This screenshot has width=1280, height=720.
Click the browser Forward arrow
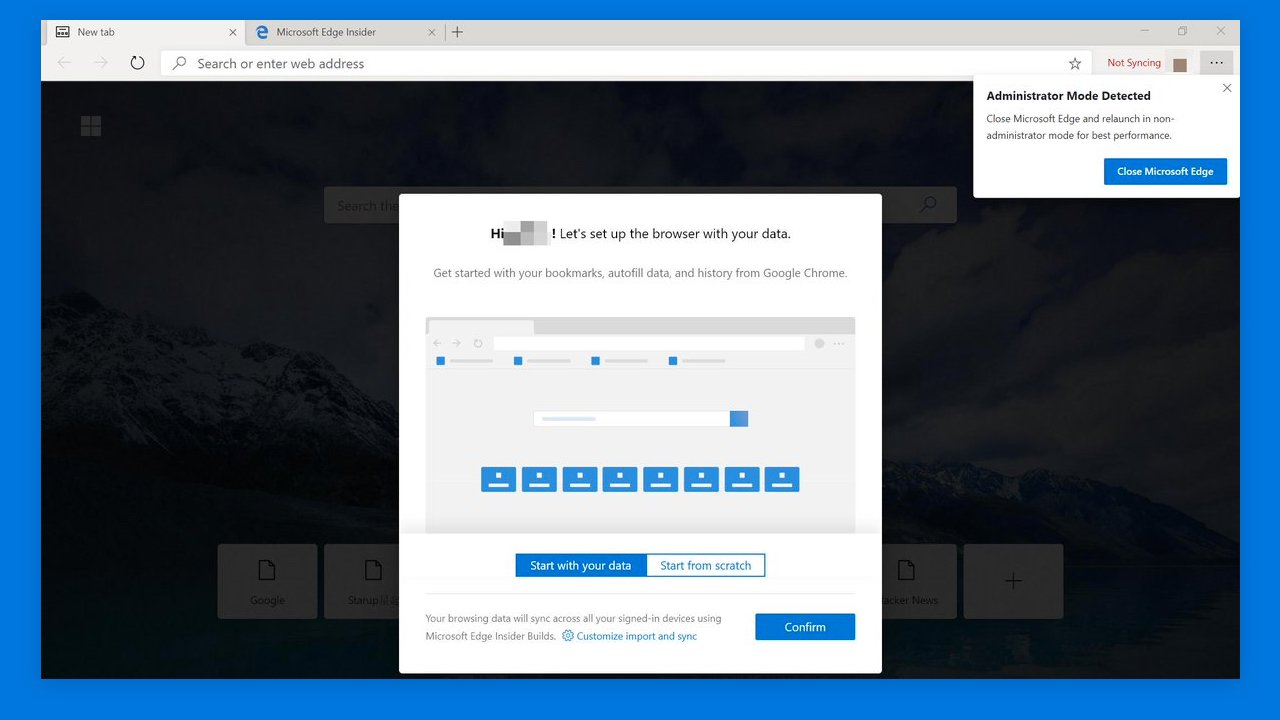tap(100, 63)
